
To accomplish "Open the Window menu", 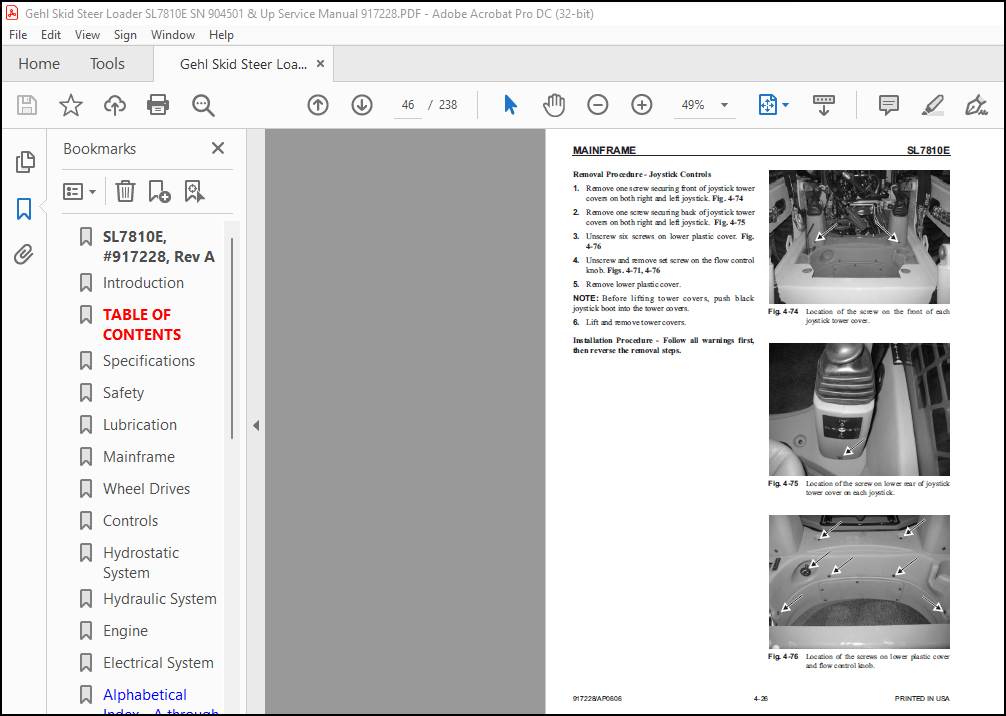I will 173,35.
